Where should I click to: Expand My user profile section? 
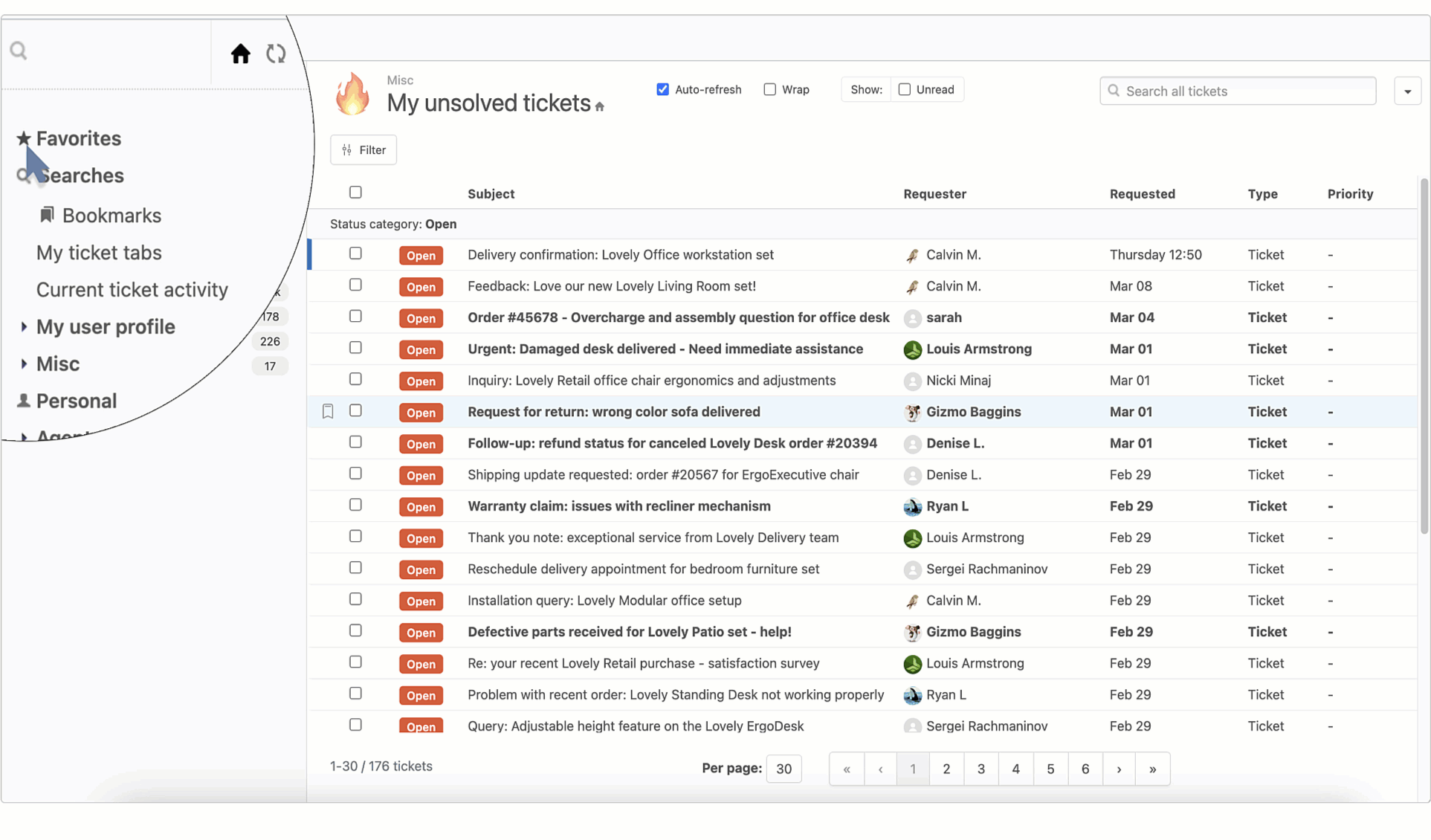coord(24,326)
